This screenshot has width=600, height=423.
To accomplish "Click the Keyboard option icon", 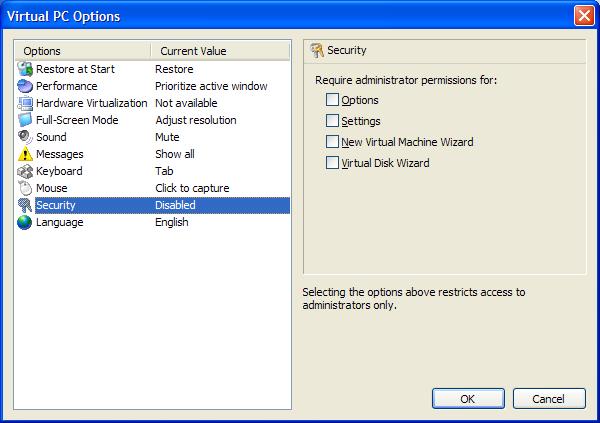I will (25, 171).
